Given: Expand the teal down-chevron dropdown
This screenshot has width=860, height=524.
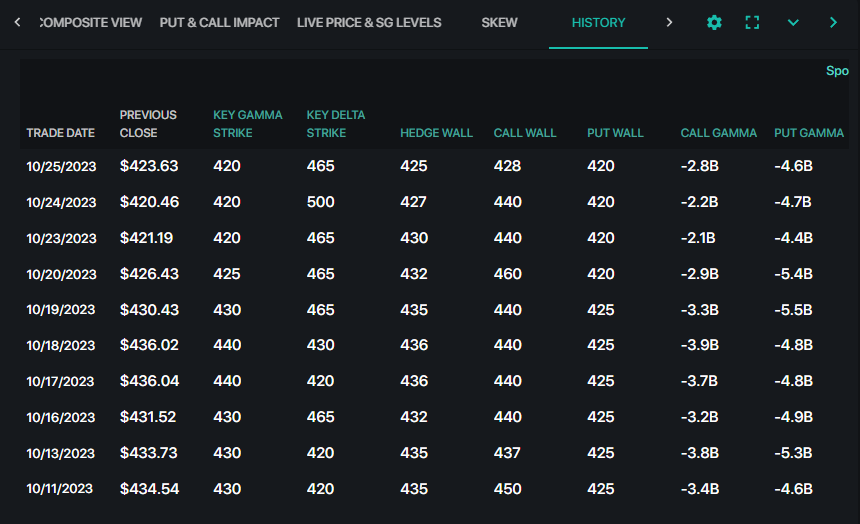Looking at the screenshot, I should (793, 22).
